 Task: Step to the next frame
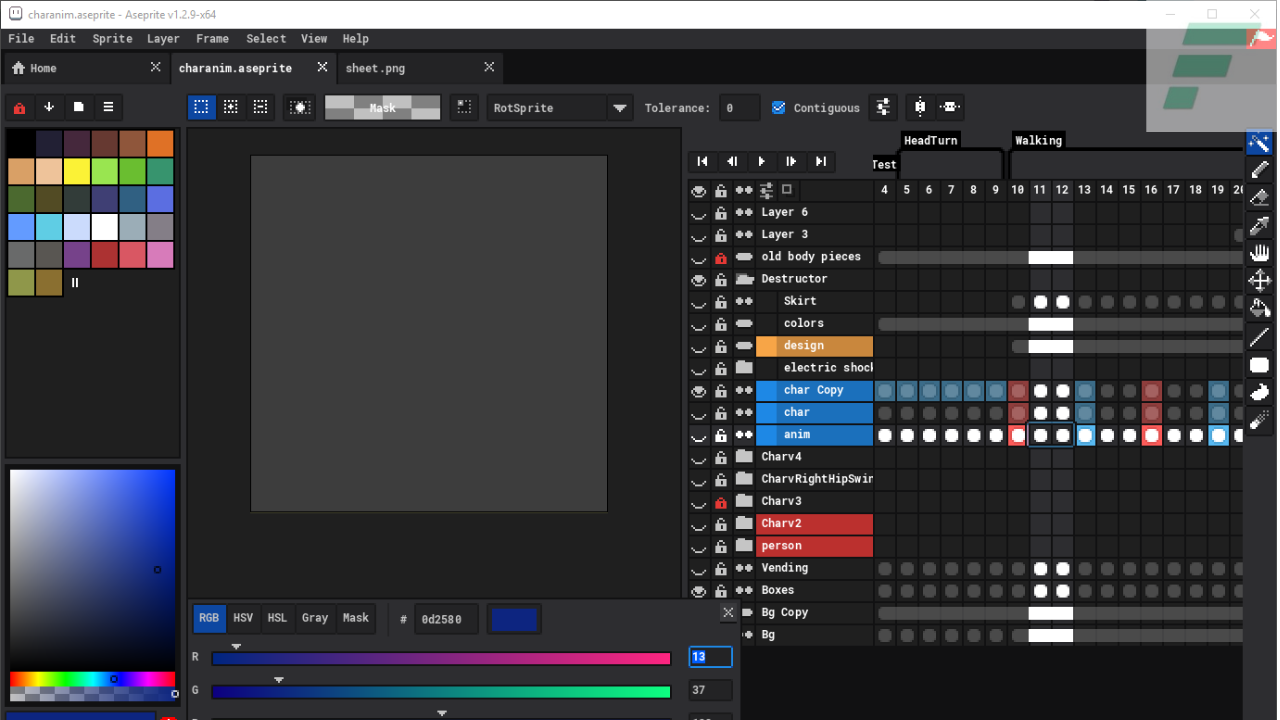[791, 161]
